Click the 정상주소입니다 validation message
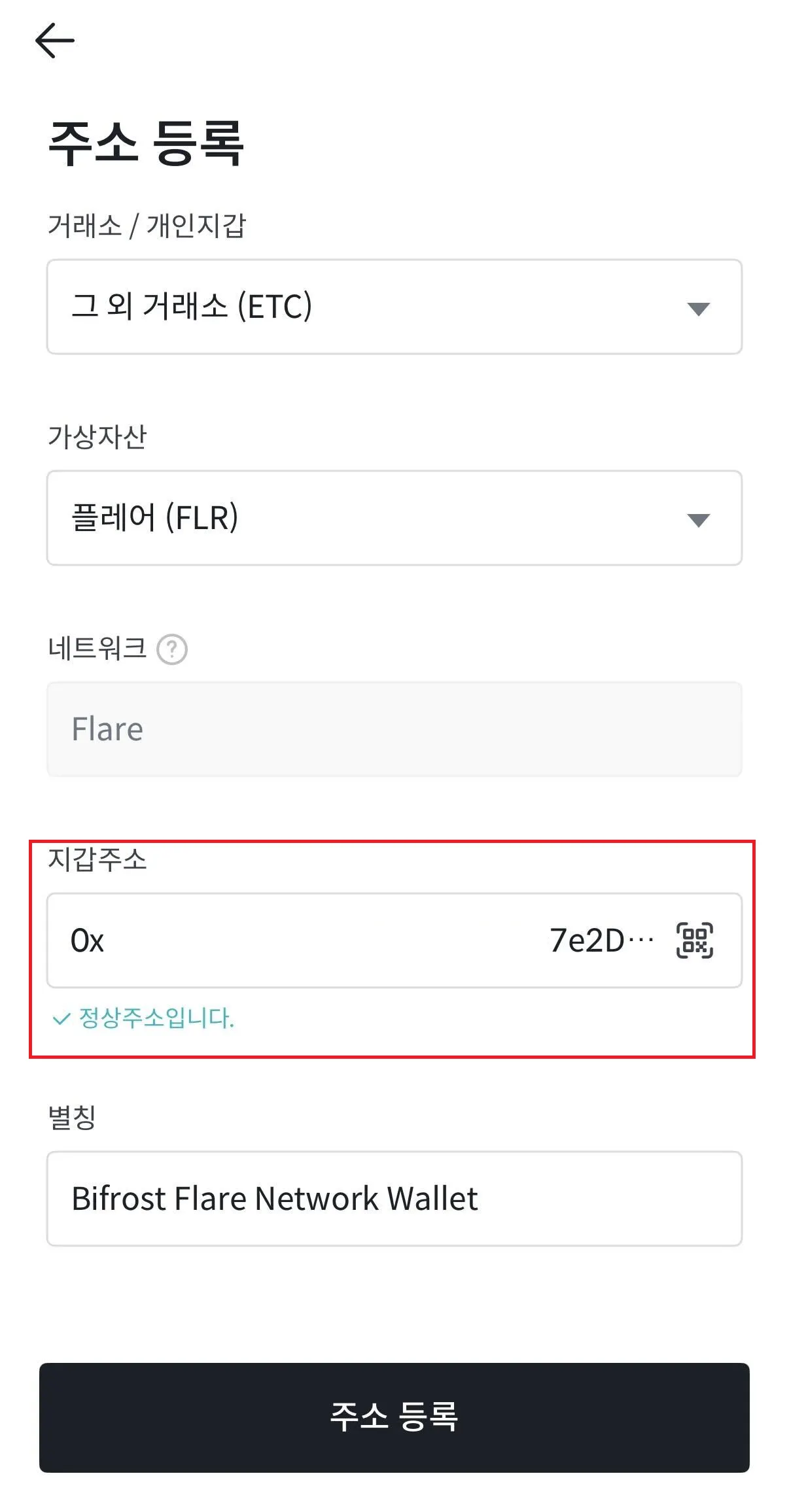The height and width of the screenshot is (1512, 789). [x=156, y=1018]
